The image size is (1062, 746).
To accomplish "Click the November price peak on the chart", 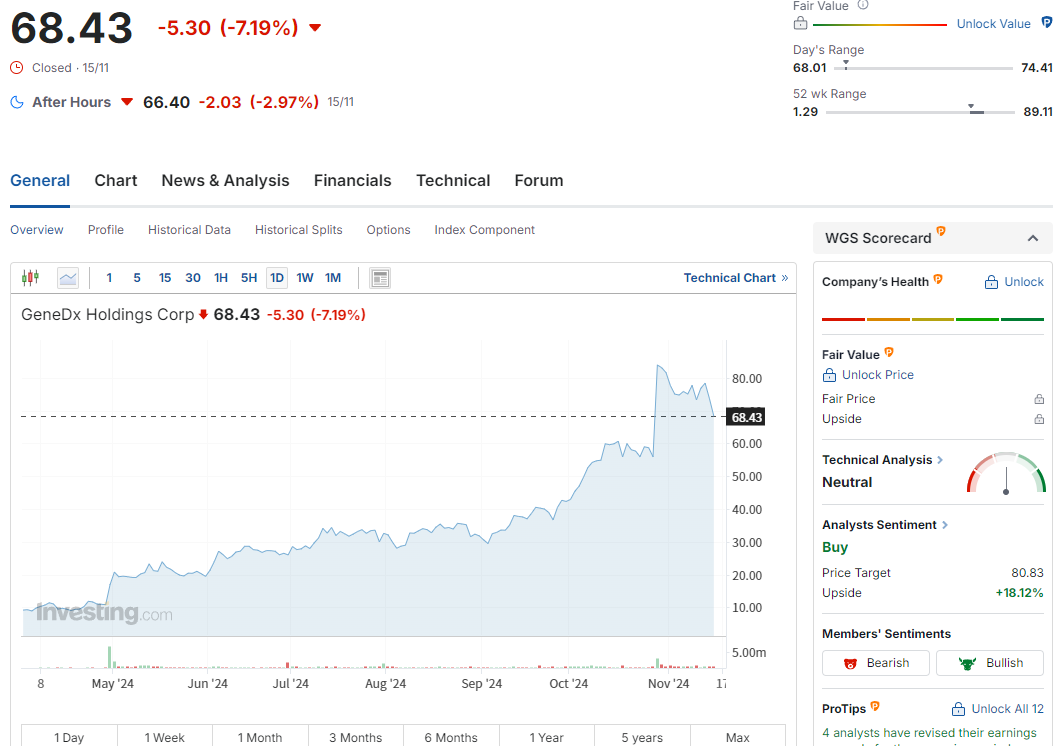I will point(658,367).
